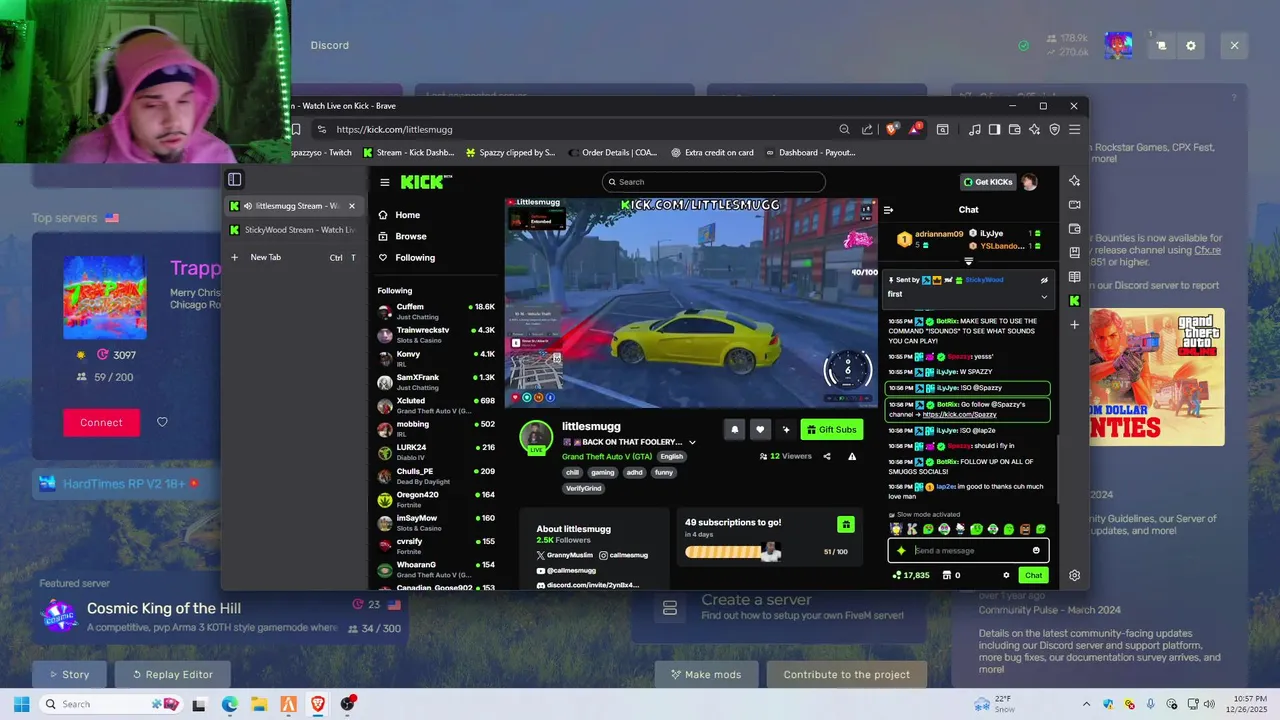Open Brave Shields lion icon
Screen dimensions: 1280x720
pos(891,129)
